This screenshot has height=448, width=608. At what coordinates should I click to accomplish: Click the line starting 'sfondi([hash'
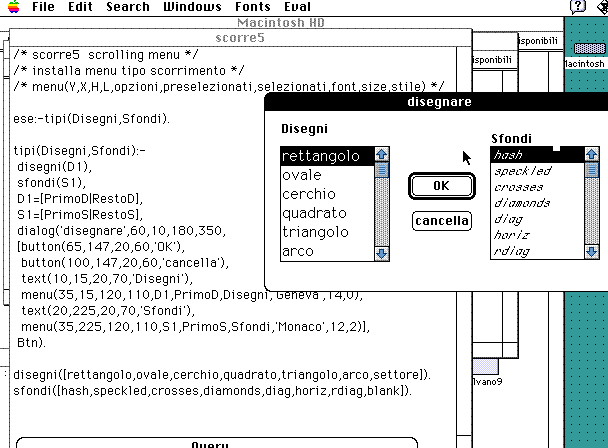tap(212, 391)
